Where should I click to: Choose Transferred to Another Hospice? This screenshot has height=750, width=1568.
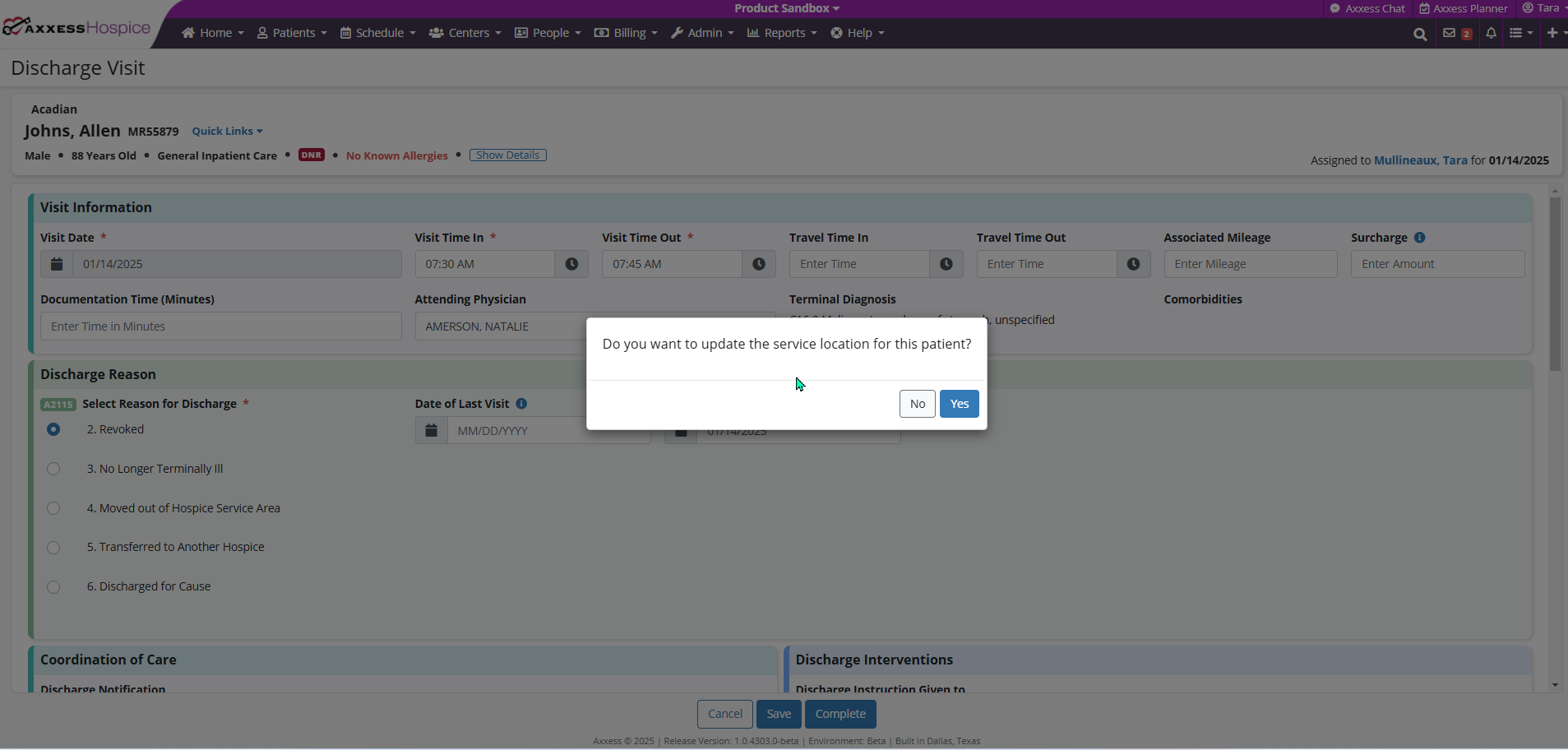(53, 548)
